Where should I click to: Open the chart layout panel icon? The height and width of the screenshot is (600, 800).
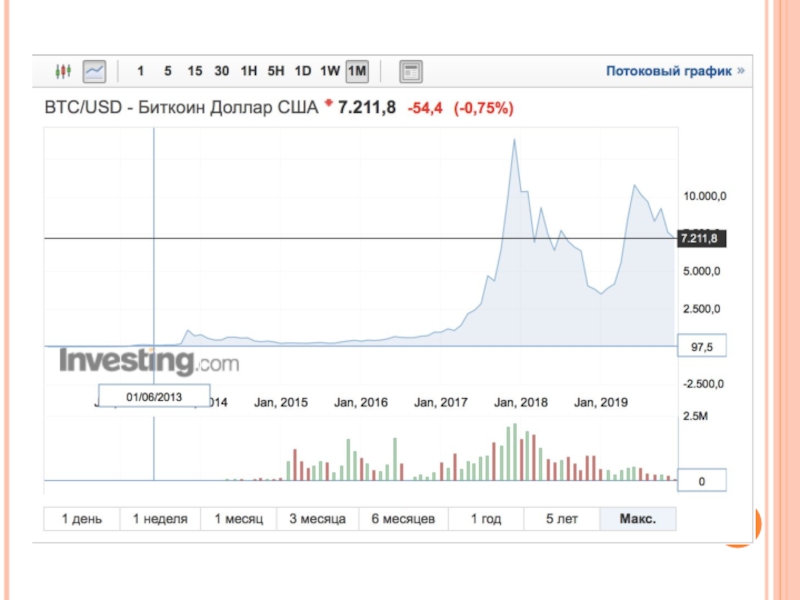[410, 71]
